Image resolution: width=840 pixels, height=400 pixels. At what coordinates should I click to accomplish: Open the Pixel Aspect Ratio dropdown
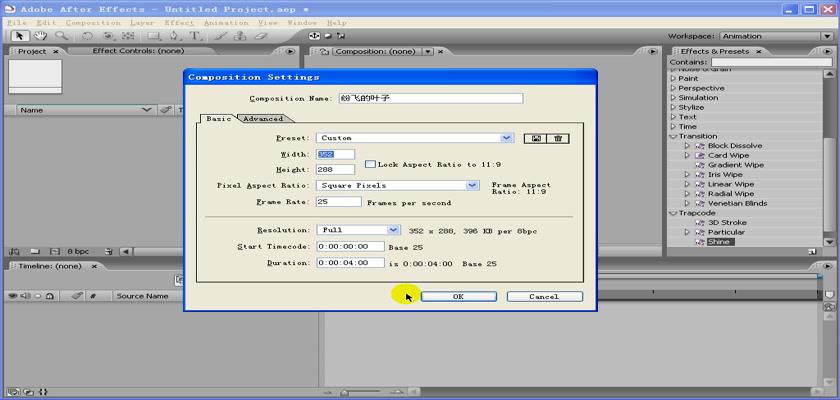pyautogui.click(x=472, y=185)
